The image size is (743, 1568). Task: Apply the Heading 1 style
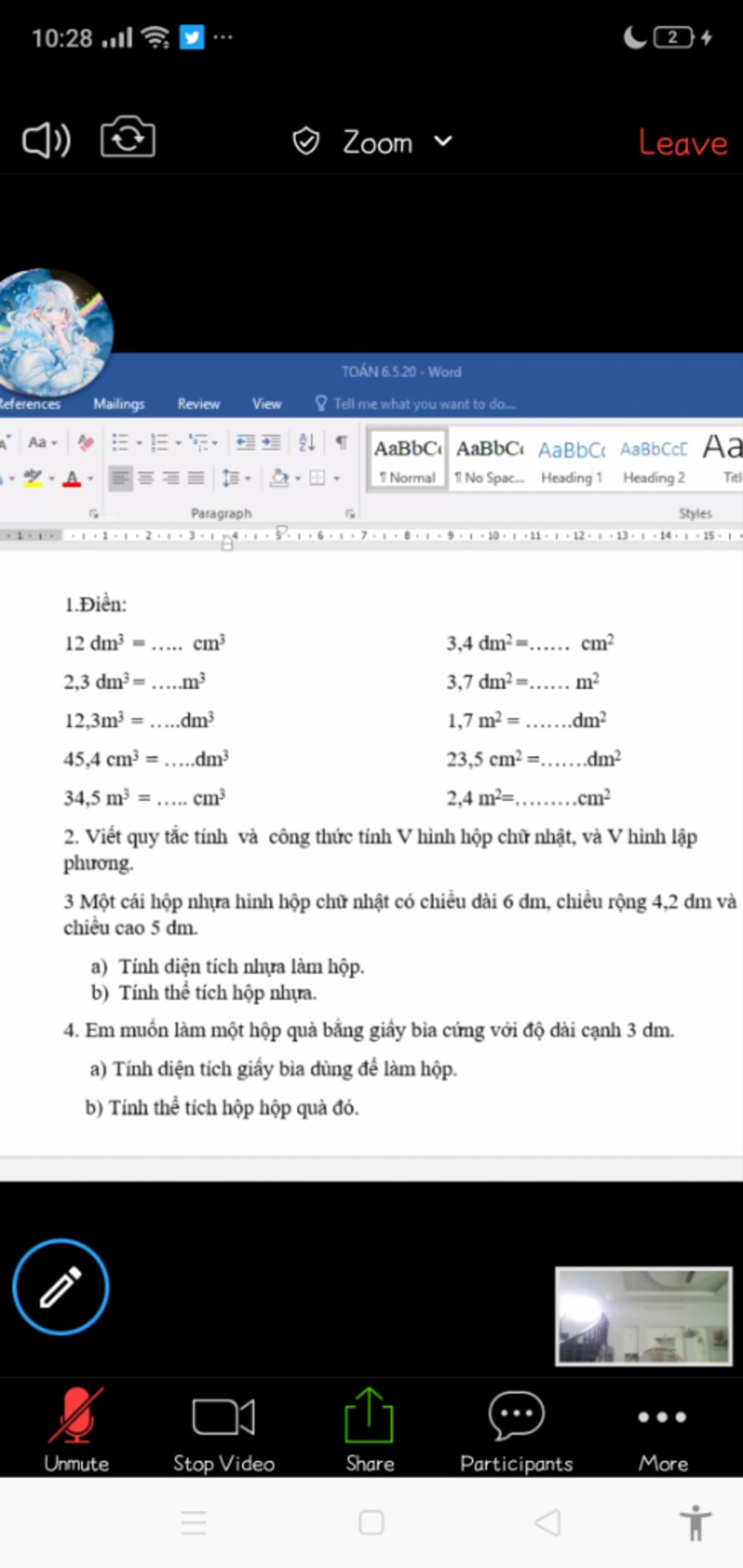(x=572, y=460)
